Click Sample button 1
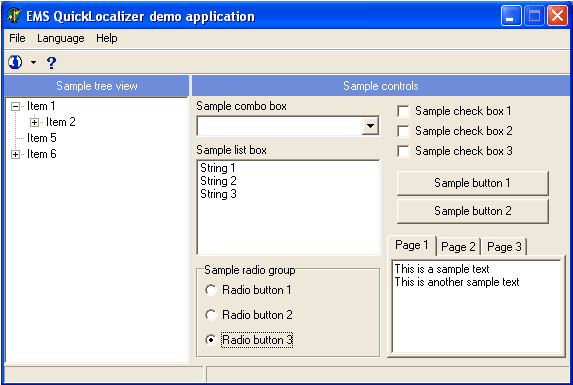Image resolution: width=573 pixels, height=385 pixels. click(x=473, y=183)
